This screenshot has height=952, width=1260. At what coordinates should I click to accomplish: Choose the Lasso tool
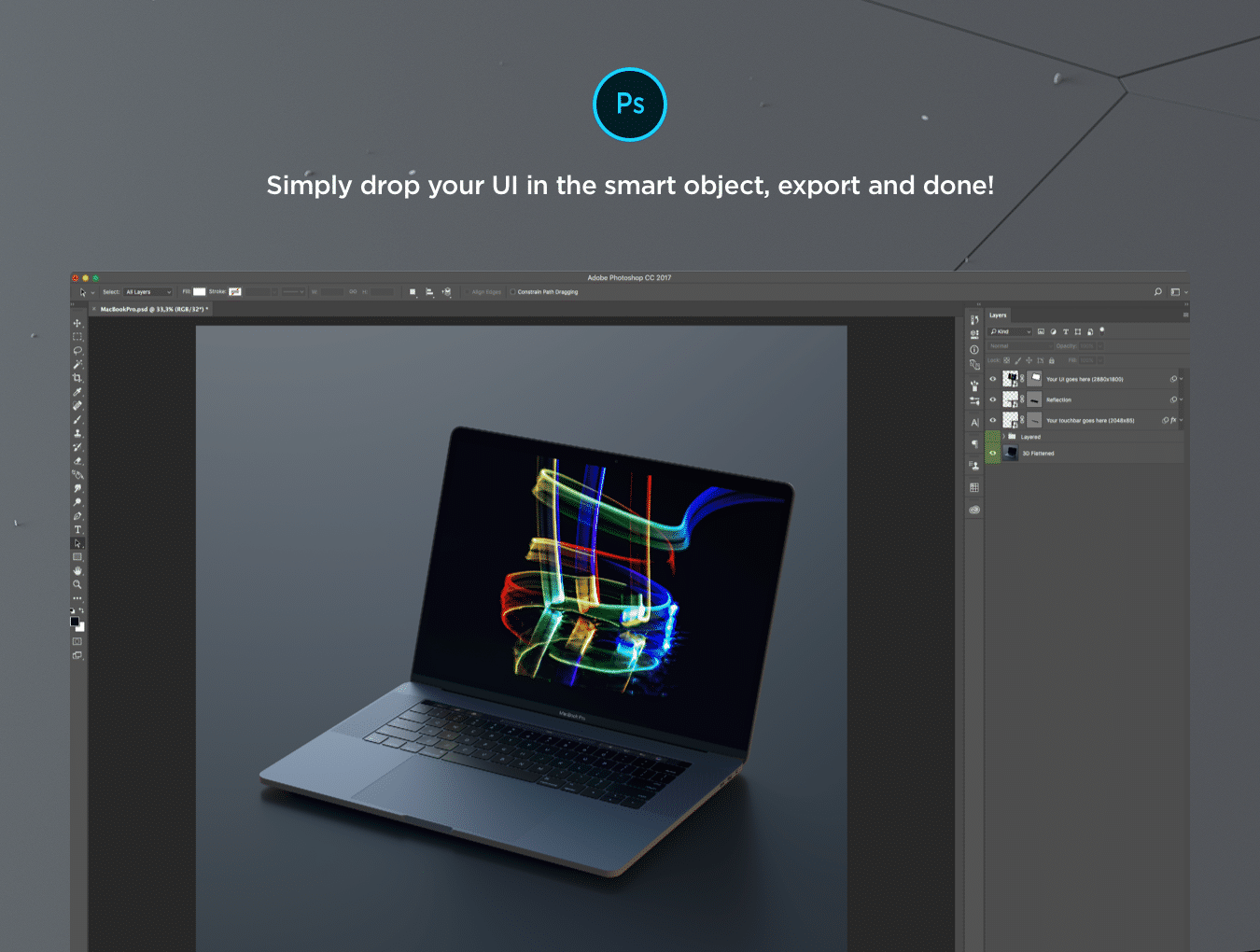tap(77, 351)
